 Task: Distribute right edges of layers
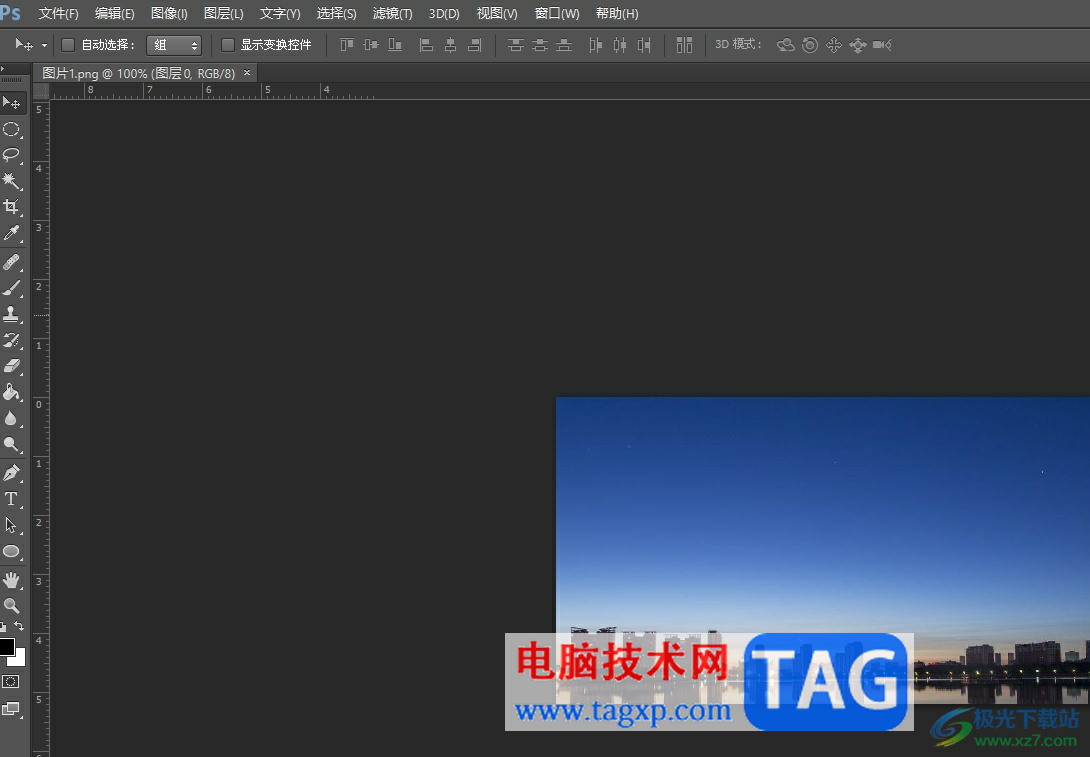point(644,45)
